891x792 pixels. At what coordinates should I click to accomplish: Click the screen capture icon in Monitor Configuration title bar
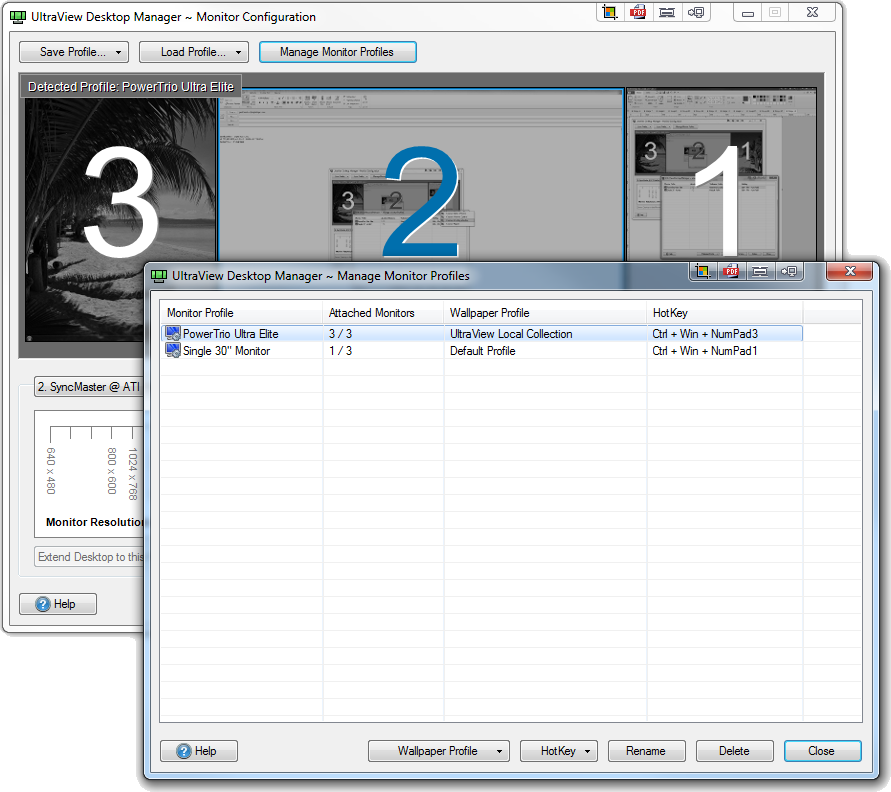click(x=610, y=12)
